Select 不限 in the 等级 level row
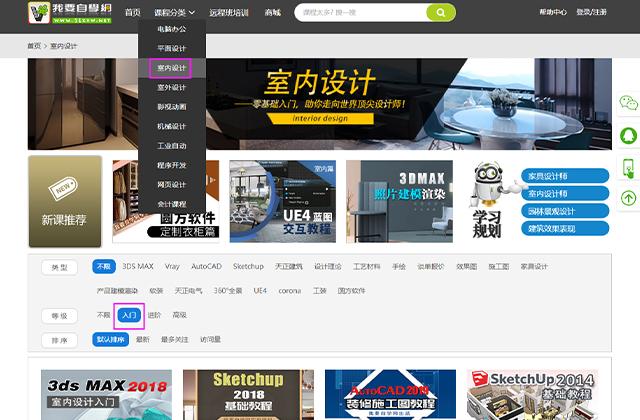This screenshot has width=640, height=420. point(104,315)
